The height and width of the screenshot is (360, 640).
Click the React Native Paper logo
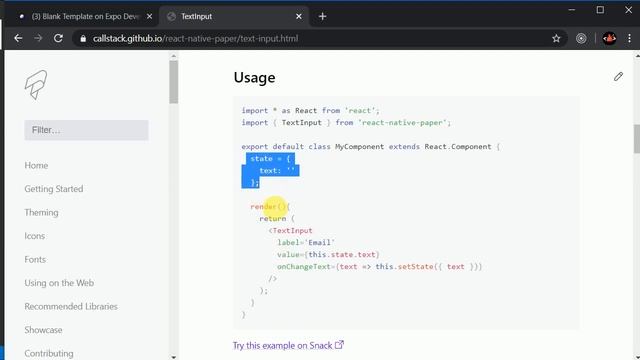(x=36, y=85)
